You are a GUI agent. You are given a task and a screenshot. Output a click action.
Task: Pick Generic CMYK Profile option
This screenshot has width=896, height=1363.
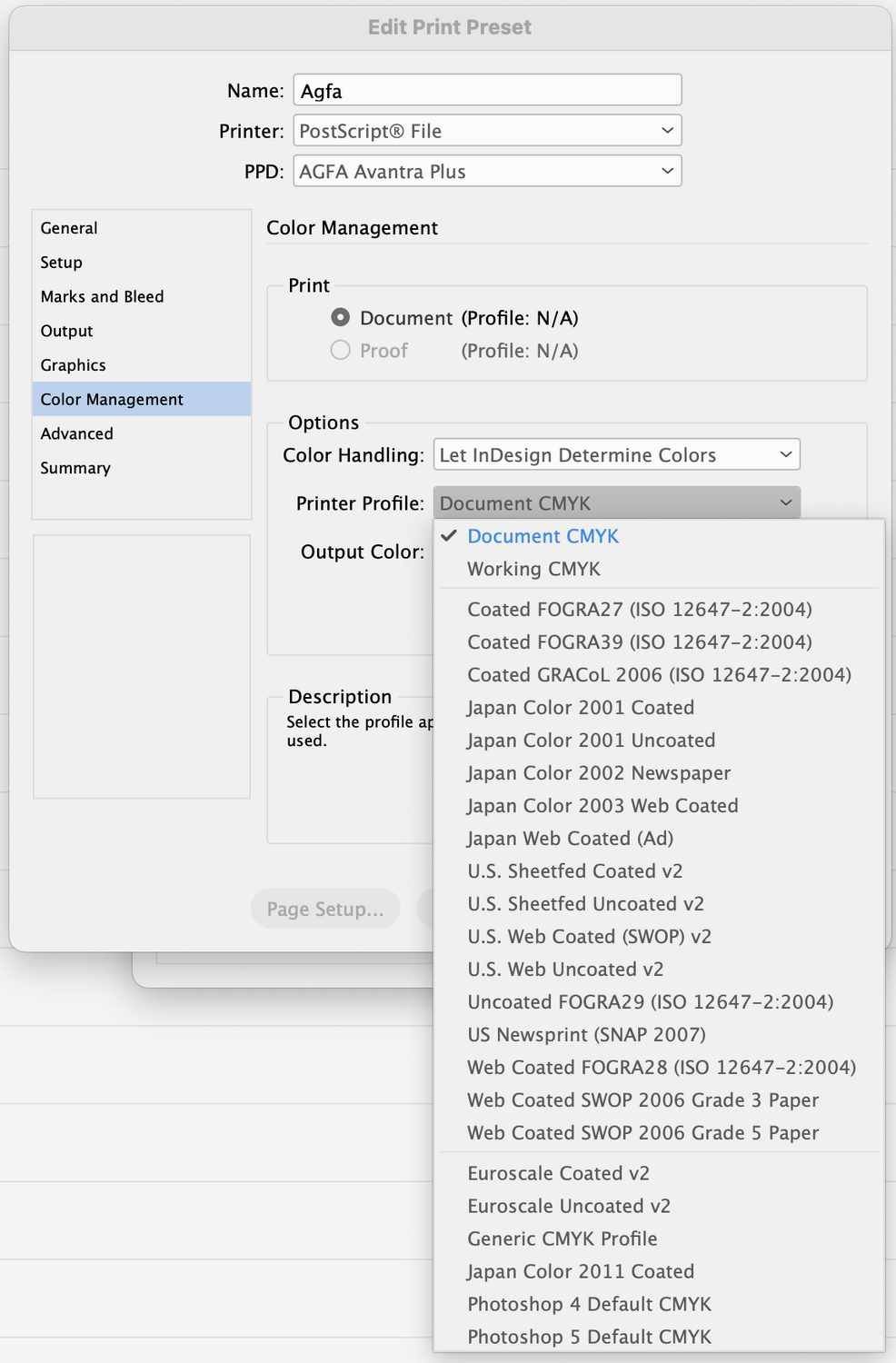click(x=562, y=1239)
